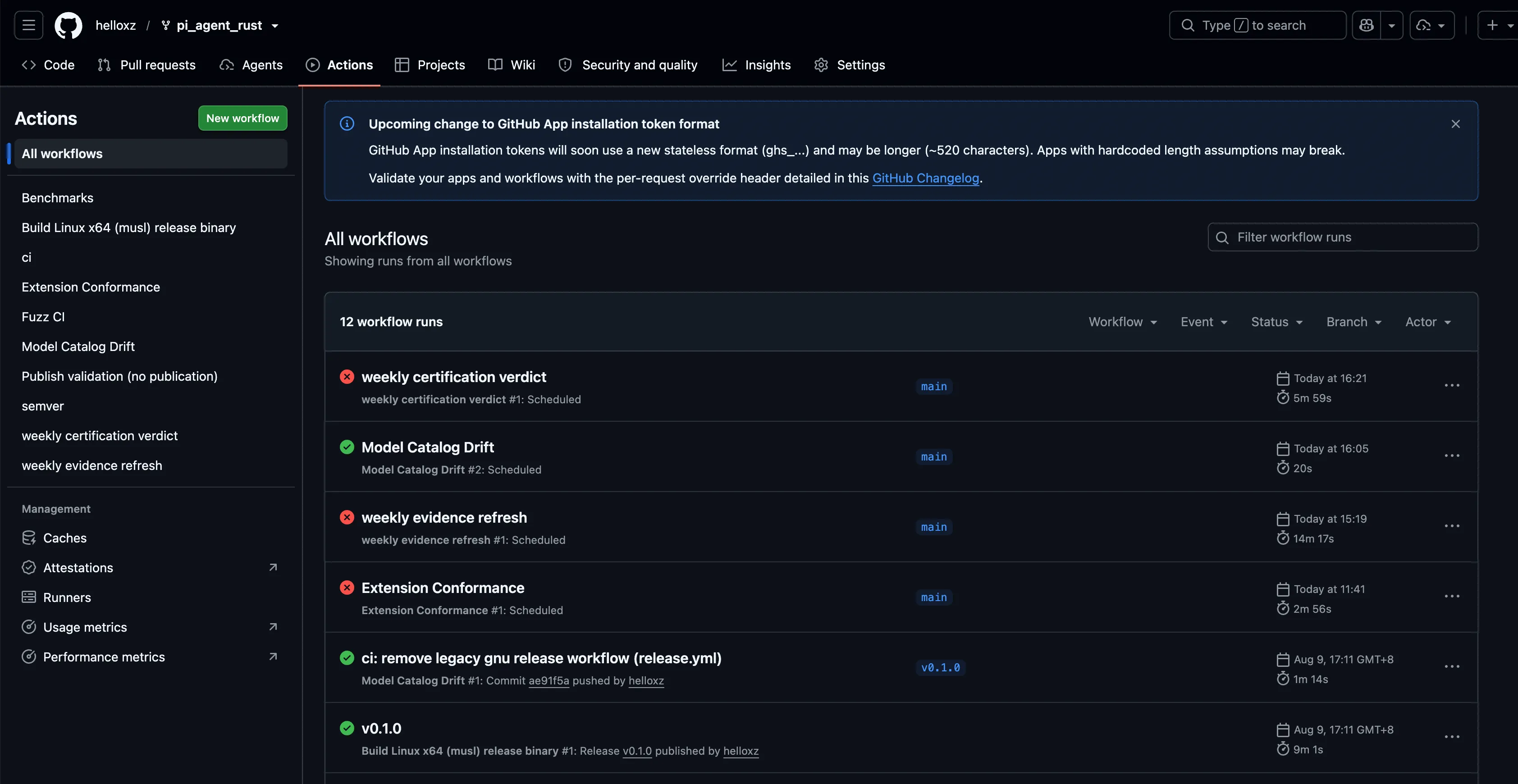Open the Event filter dropdown
Image resolution: width=1518 pixels, height=784 pixels.
click(x=1204, y=322)
